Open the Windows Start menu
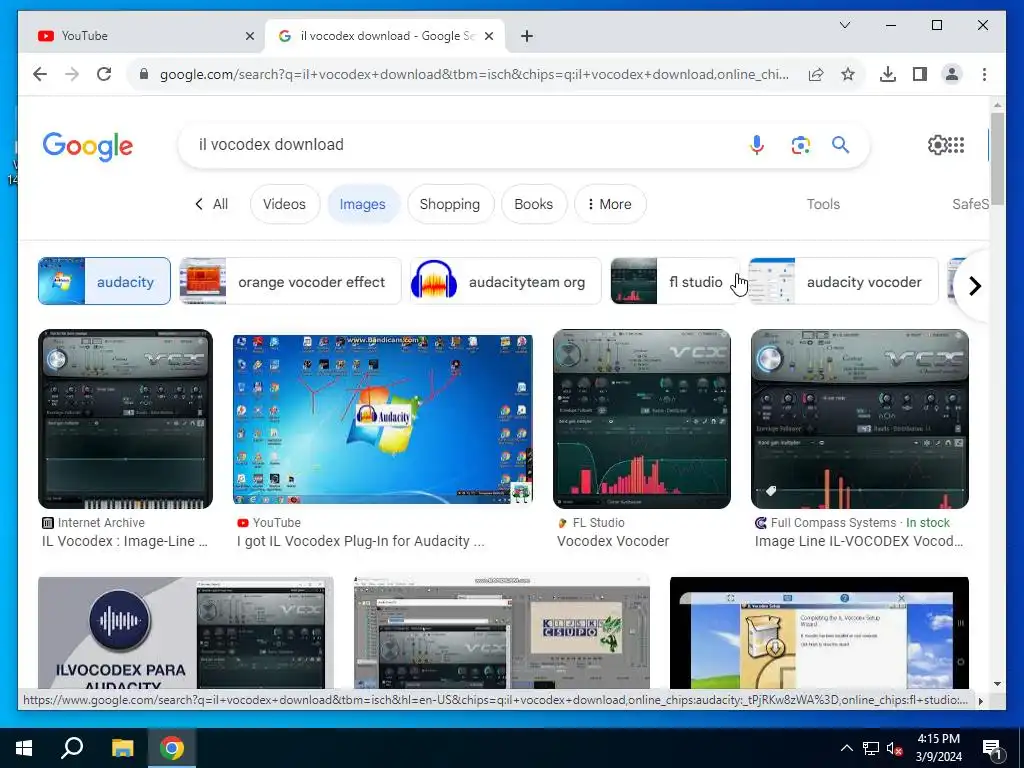 pyautogui.click(x=24, y=748)
